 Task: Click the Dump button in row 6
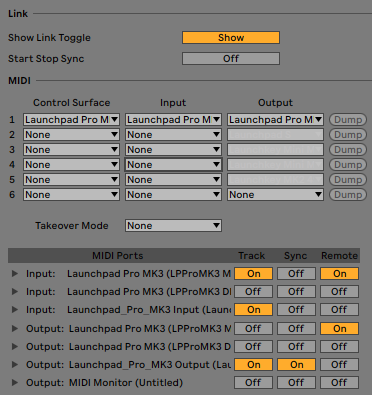348,195
